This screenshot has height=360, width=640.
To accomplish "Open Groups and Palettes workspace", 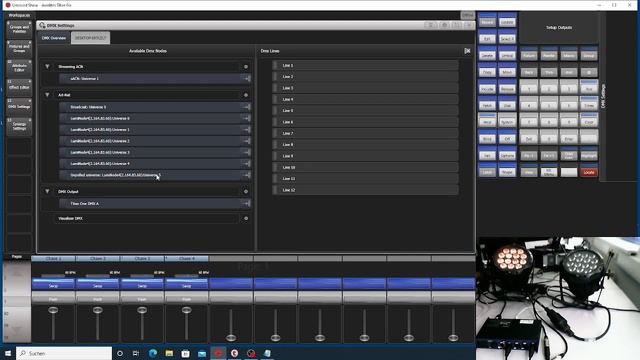I will (x=19, y=29).
